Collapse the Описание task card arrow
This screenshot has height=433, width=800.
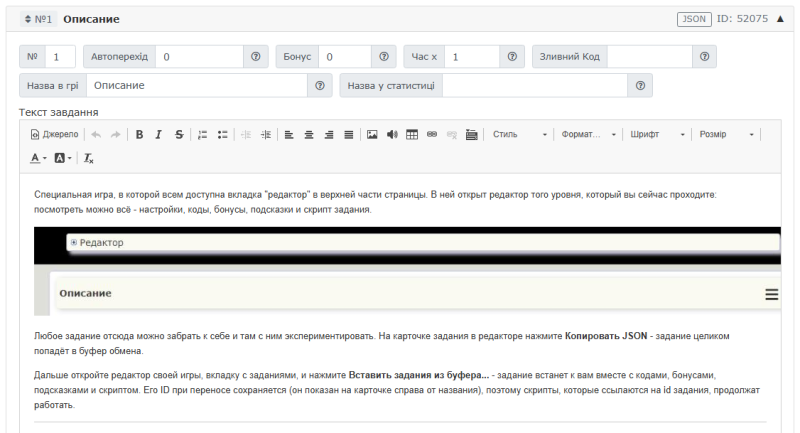pyautogui.click(x=780, y=19)
